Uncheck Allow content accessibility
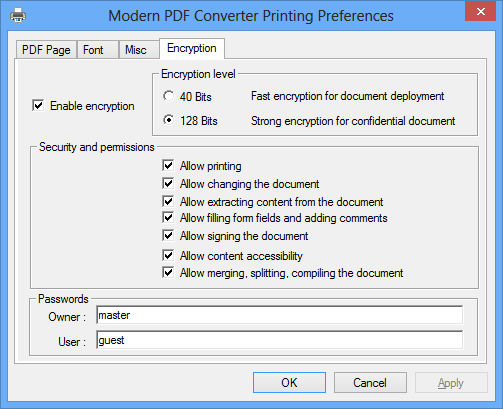Screen dimensions: 503x409 click(x=168, y=255)
